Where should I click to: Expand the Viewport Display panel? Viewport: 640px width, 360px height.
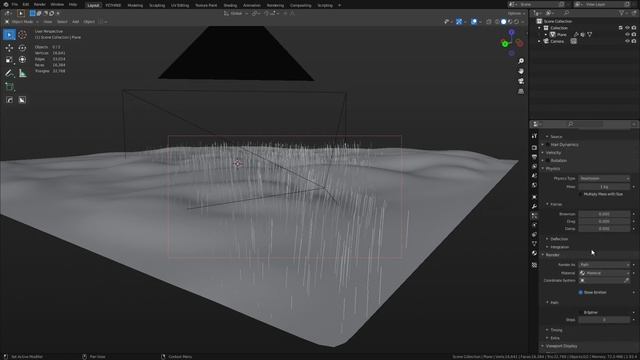(561, 346)
